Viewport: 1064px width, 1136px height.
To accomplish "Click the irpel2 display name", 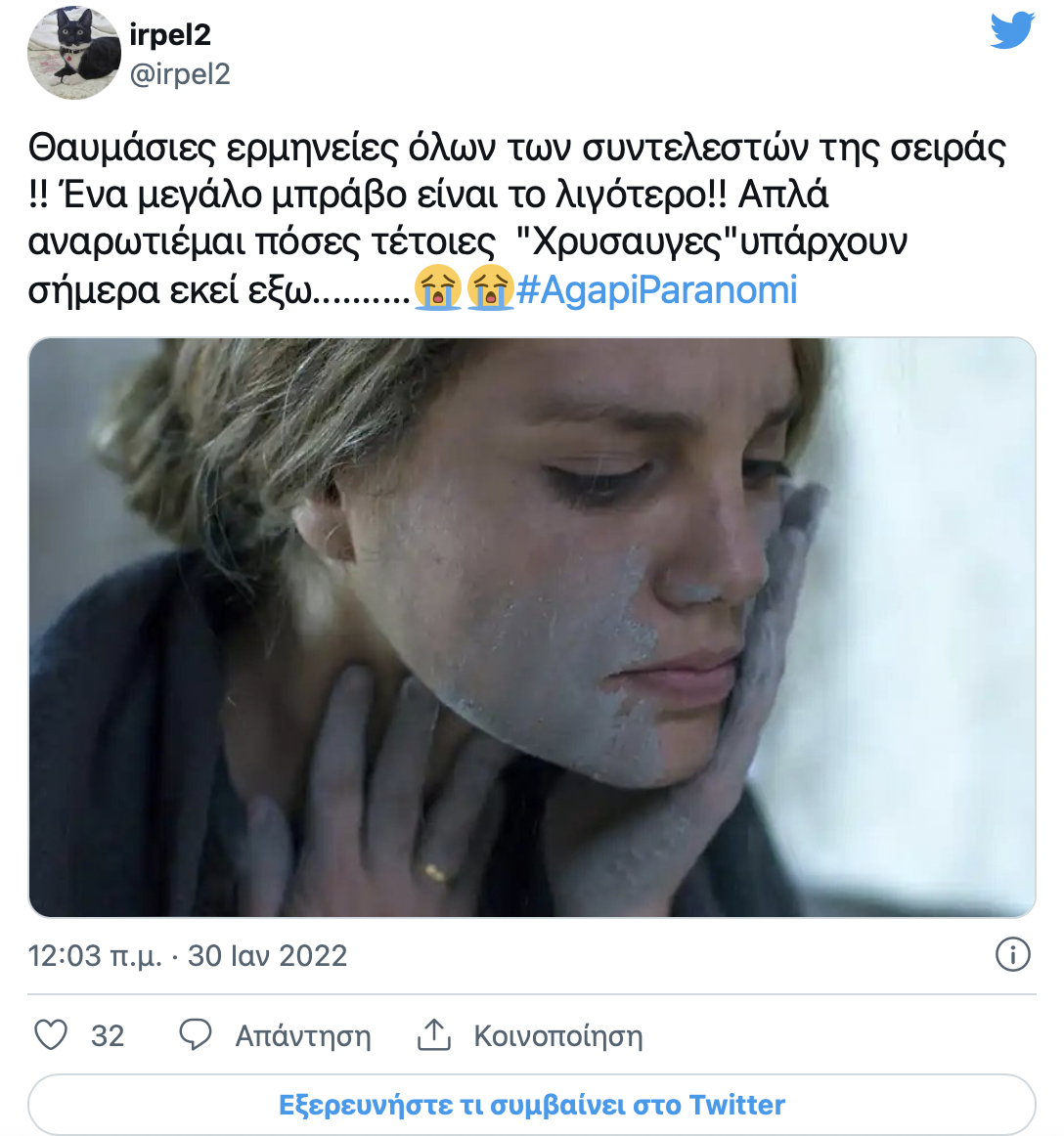I will 170,34.
